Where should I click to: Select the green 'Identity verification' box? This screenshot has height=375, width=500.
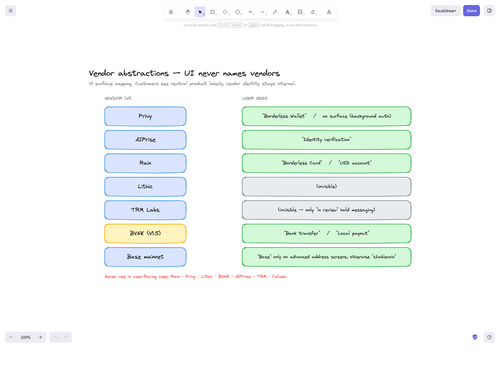(326, 140)
